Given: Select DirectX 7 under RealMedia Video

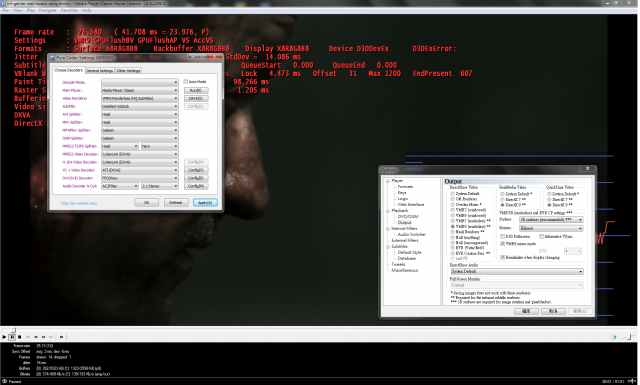Looking at the screenshot, I should (502, 199).
